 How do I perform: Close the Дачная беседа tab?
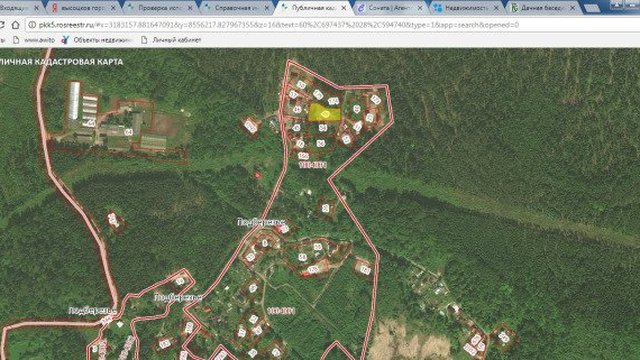(x=573, y=8)
